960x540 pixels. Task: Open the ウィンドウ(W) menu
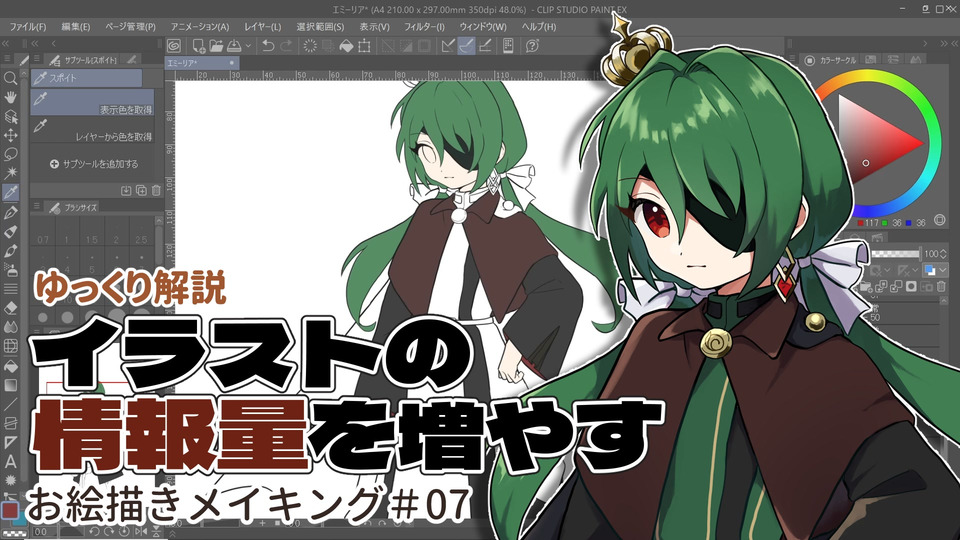tap(483, 27)
